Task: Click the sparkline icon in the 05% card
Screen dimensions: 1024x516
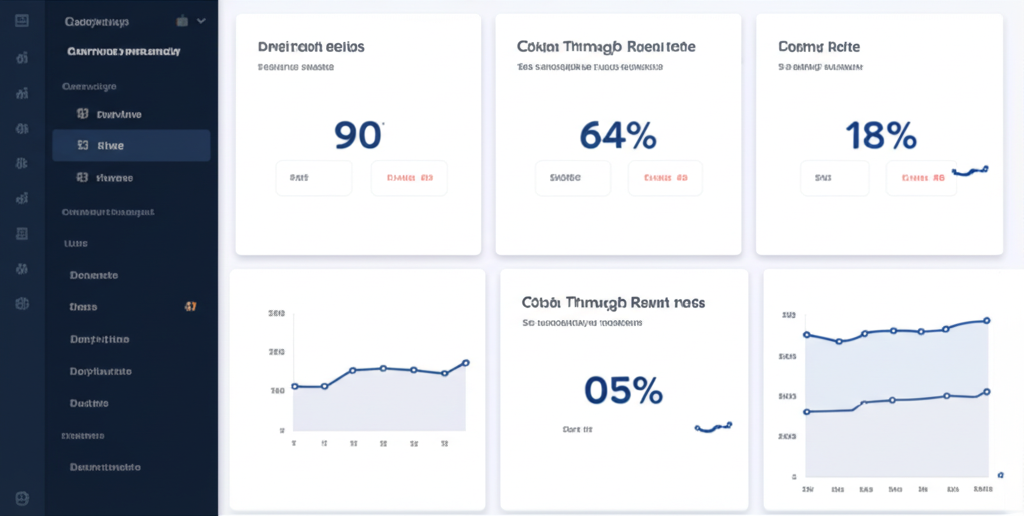Action: [x=713, y=427]
